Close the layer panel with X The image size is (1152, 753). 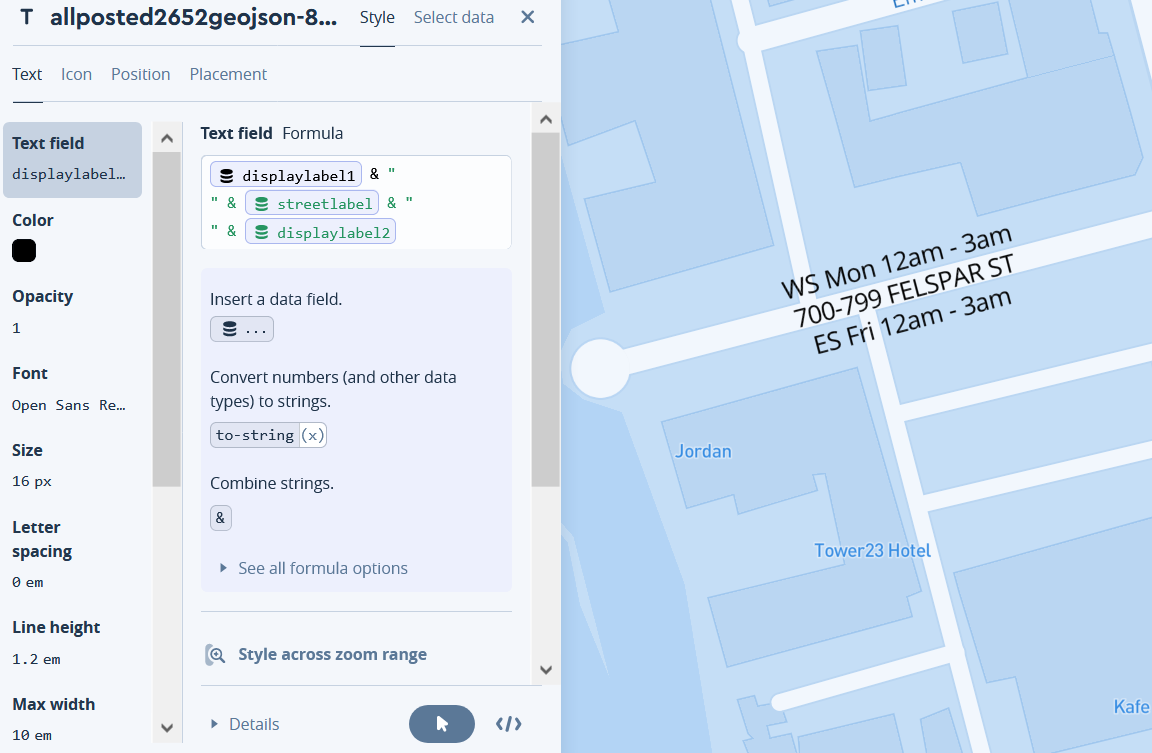(528, 17)
